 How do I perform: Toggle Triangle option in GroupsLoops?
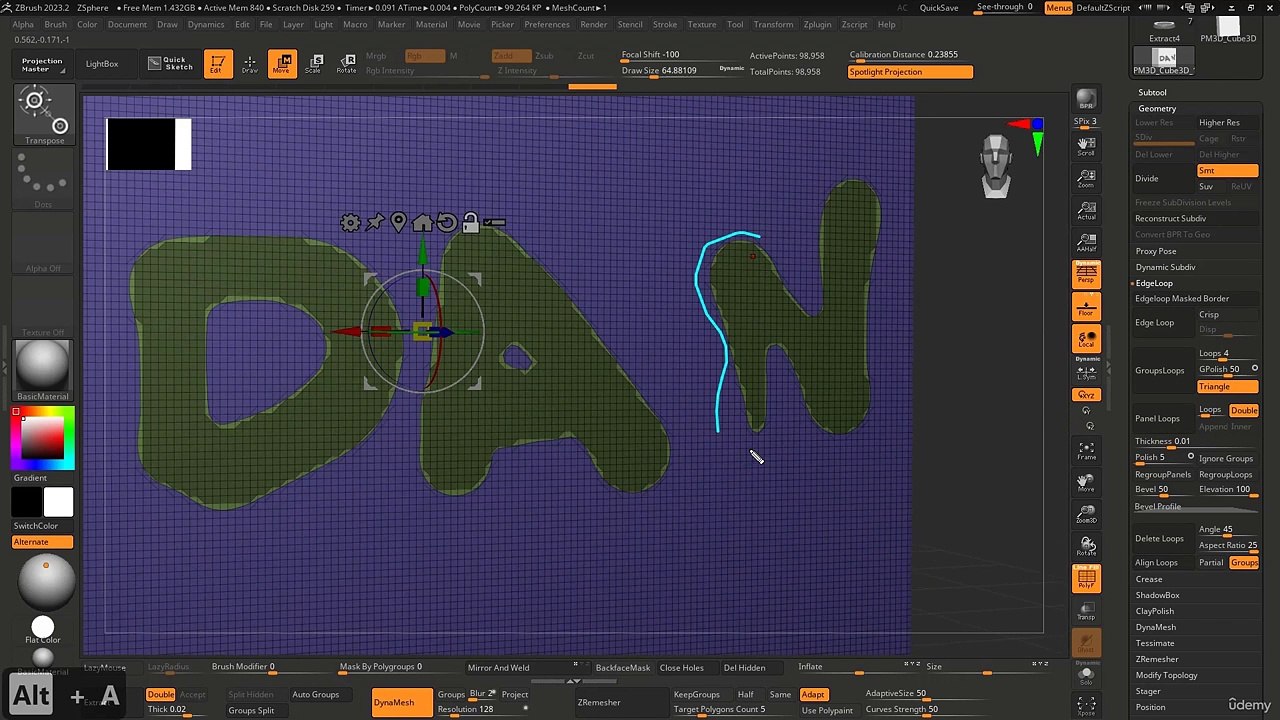1227,387
